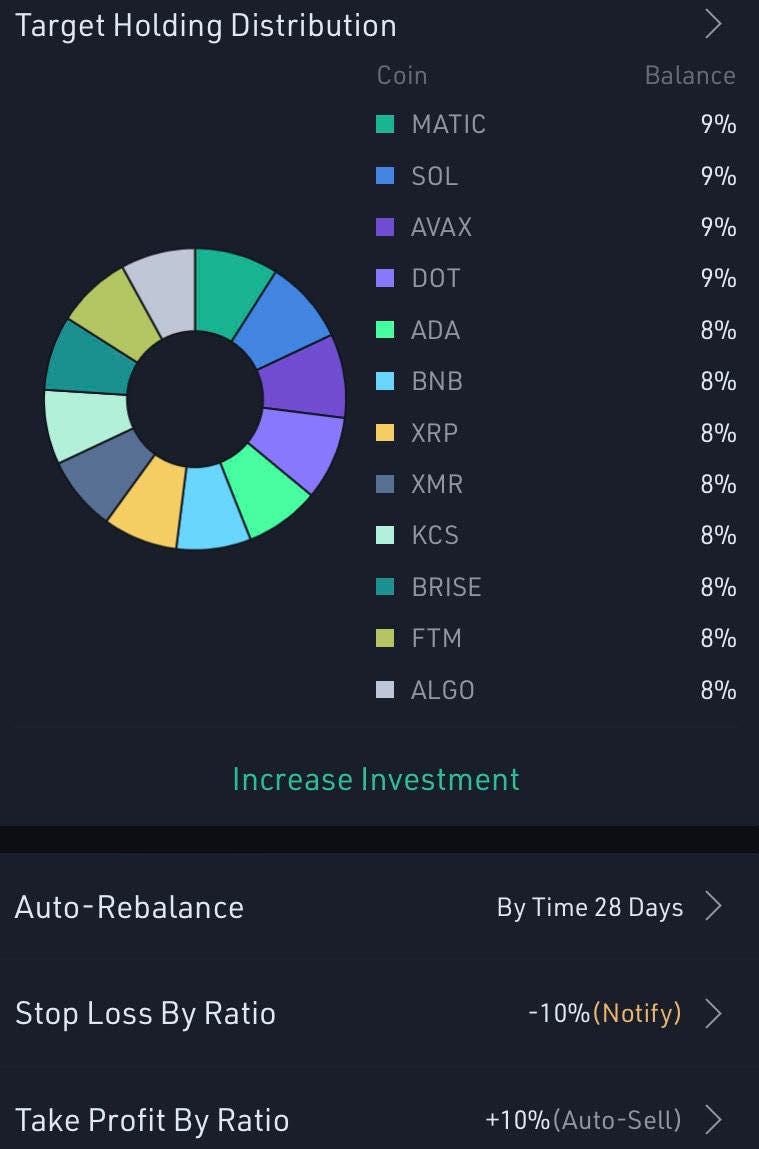Screen dimensions: 759x1149
Task: Select the DOT row in coin list
Action: point(436,279)
